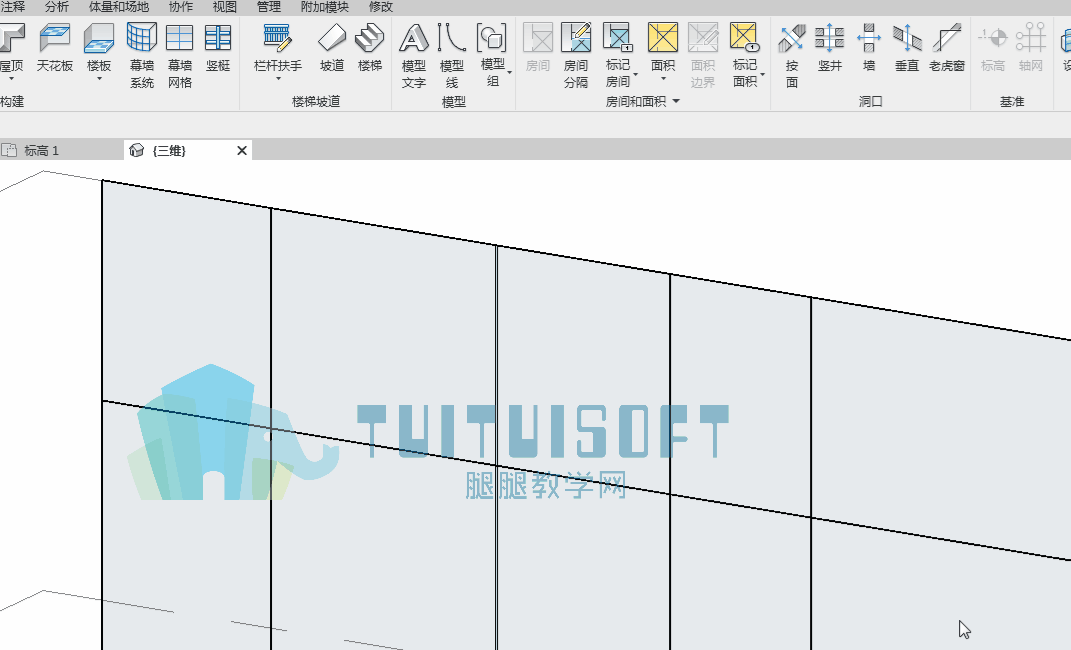Switch to the 附加模块 ribbon tab

click(x=324, y=7)
